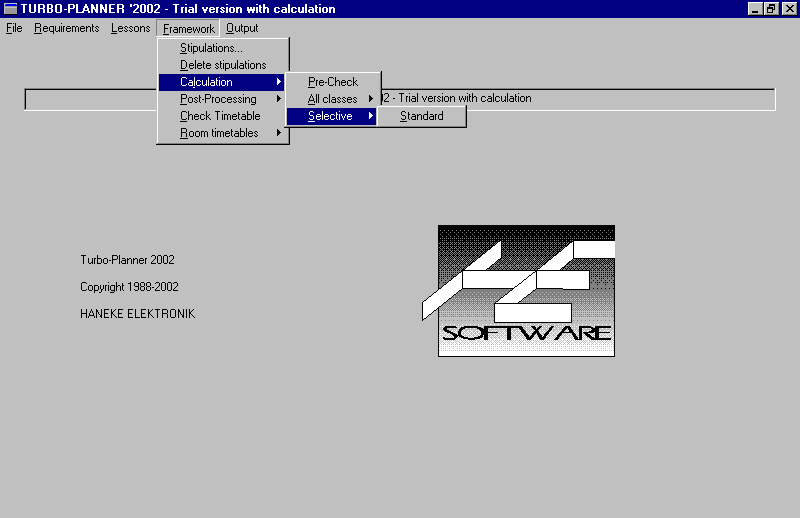Select Standard selective calculation
800x518 pixels.
point(421,116)
